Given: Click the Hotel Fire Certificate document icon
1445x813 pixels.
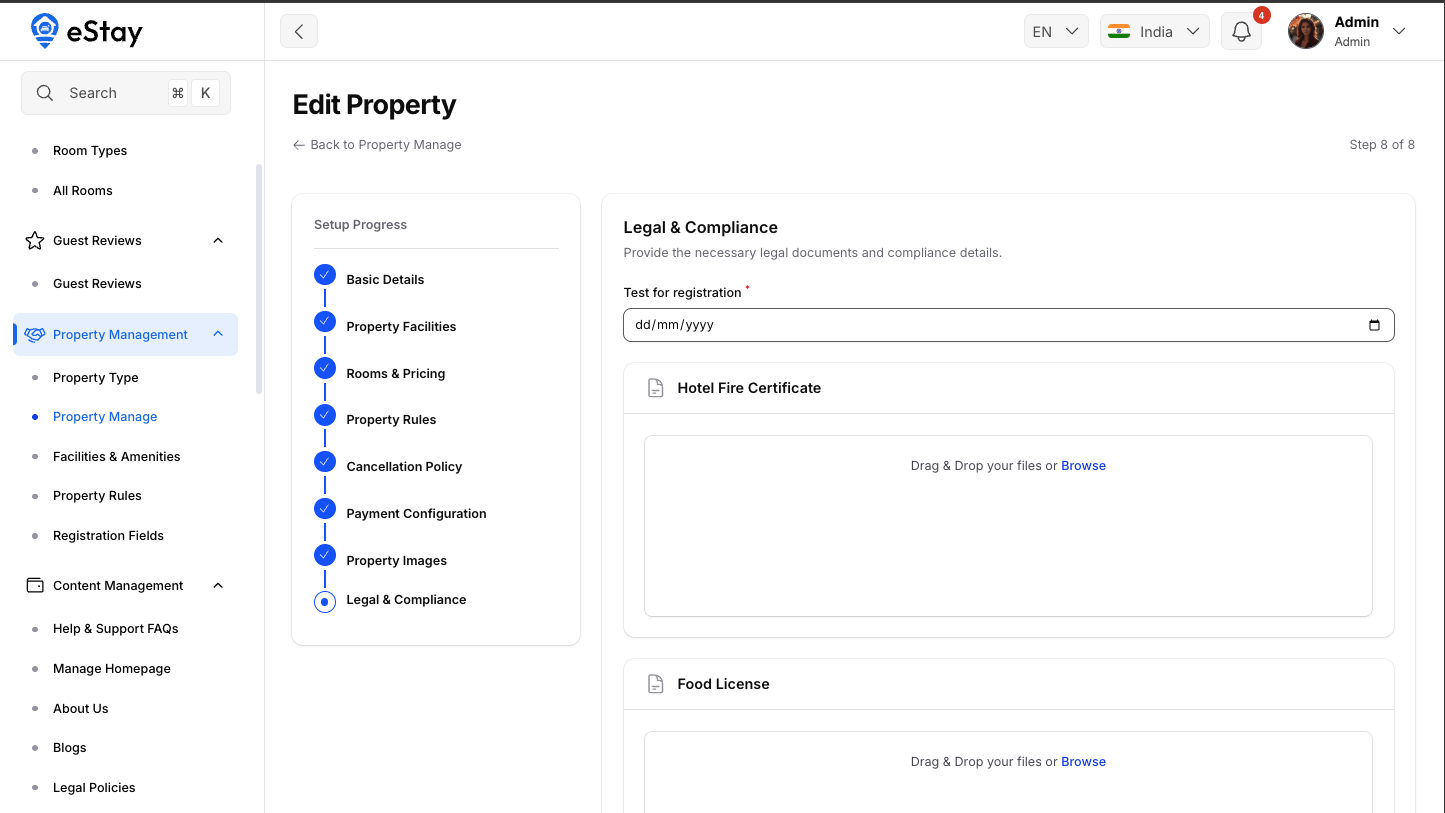Looking at the screenshot, I should 655,388.
